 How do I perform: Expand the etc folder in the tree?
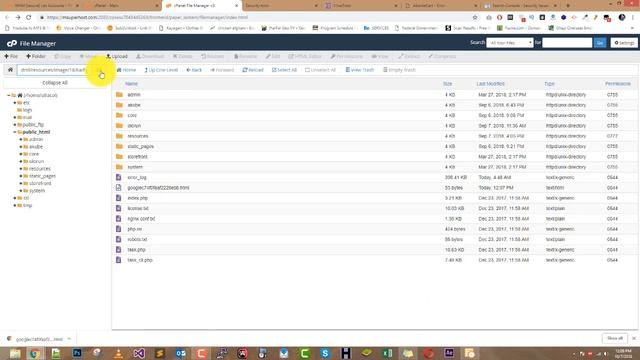15,103
